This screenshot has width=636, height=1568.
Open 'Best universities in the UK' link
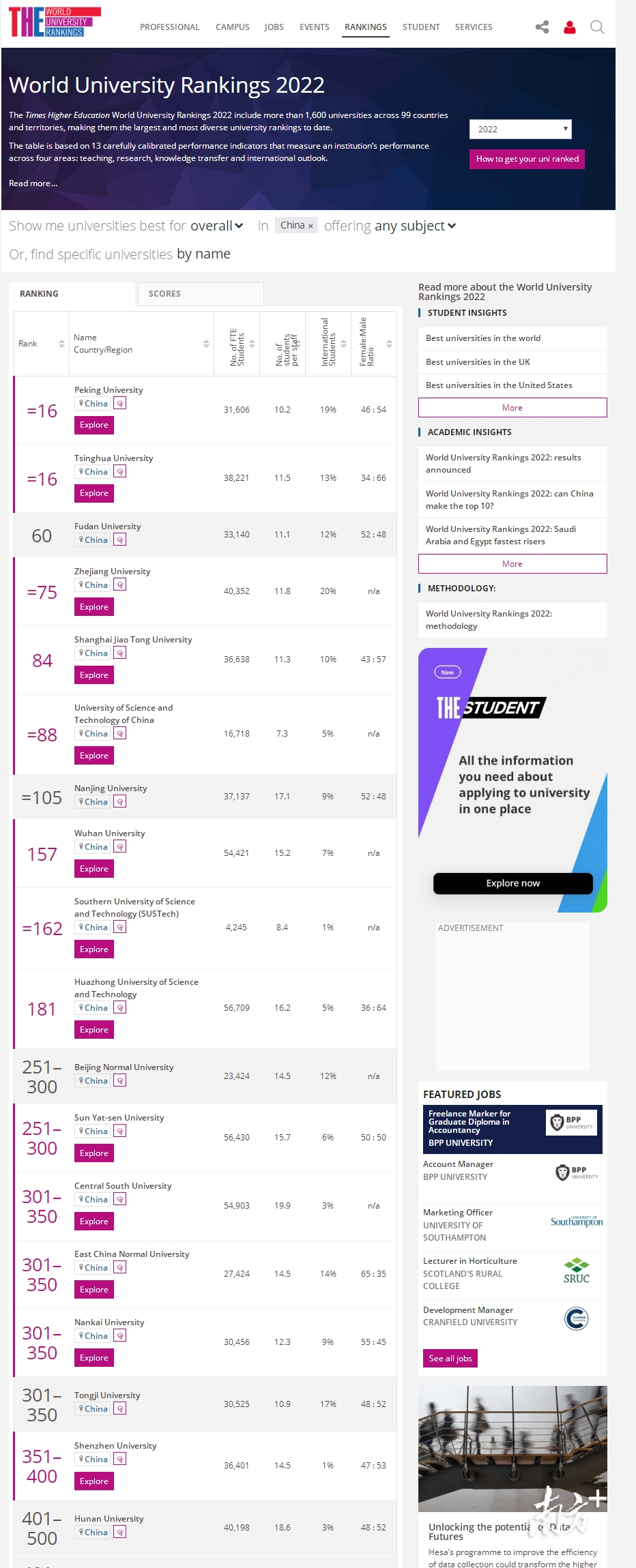point(478,362)
